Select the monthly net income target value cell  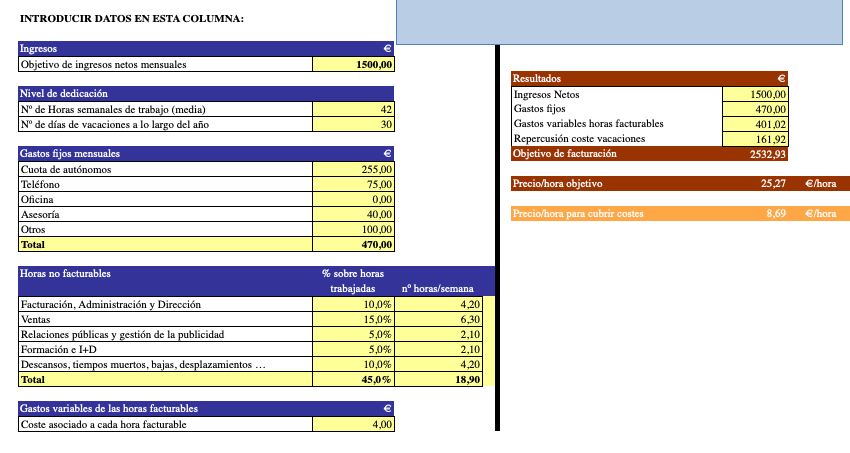[x=354, y=64]
